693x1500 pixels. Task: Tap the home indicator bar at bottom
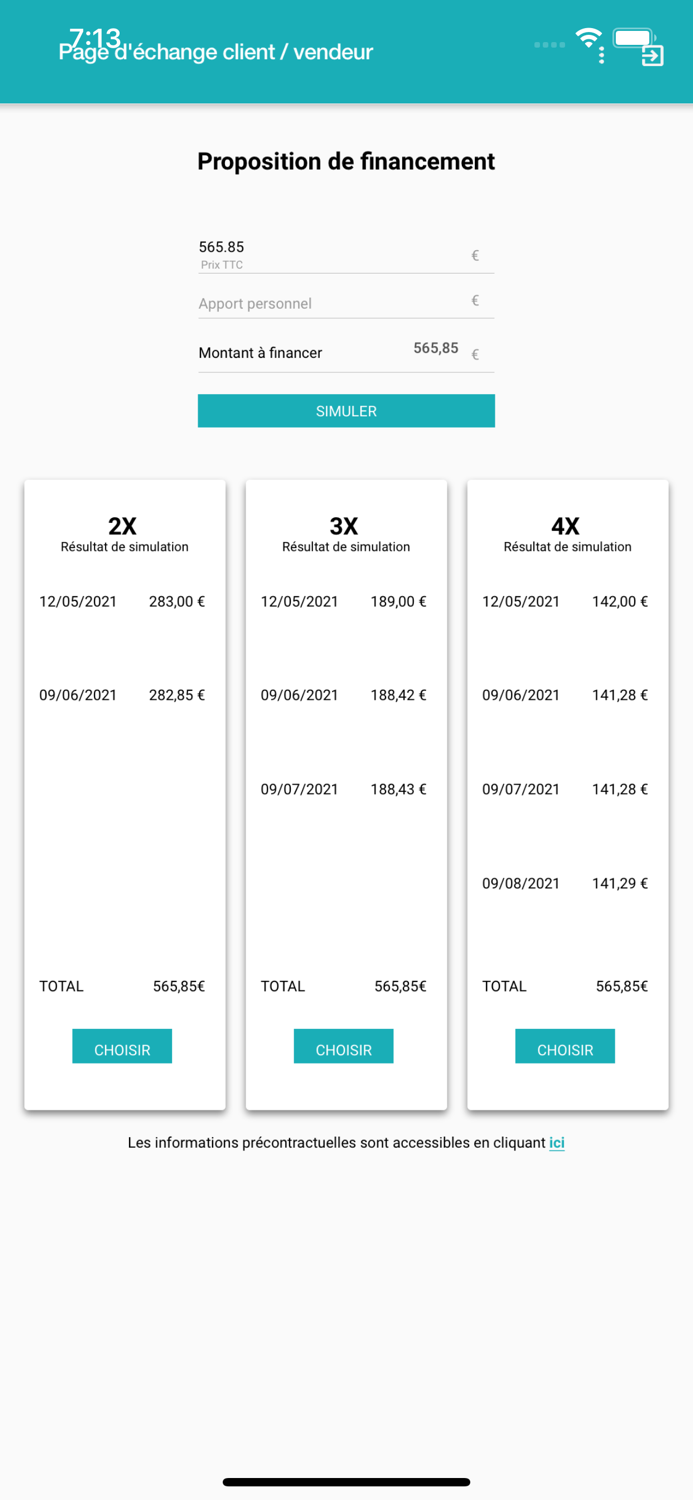(x=346, y=1481)
